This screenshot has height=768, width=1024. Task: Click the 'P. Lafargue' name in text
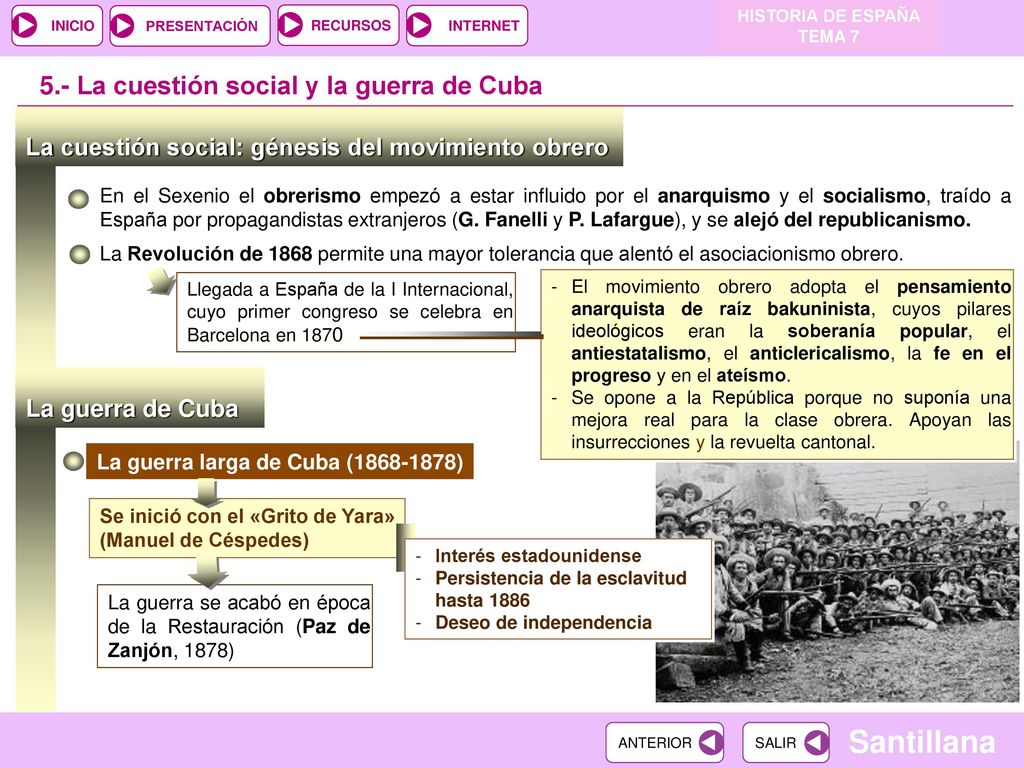(x=620, y=220)
